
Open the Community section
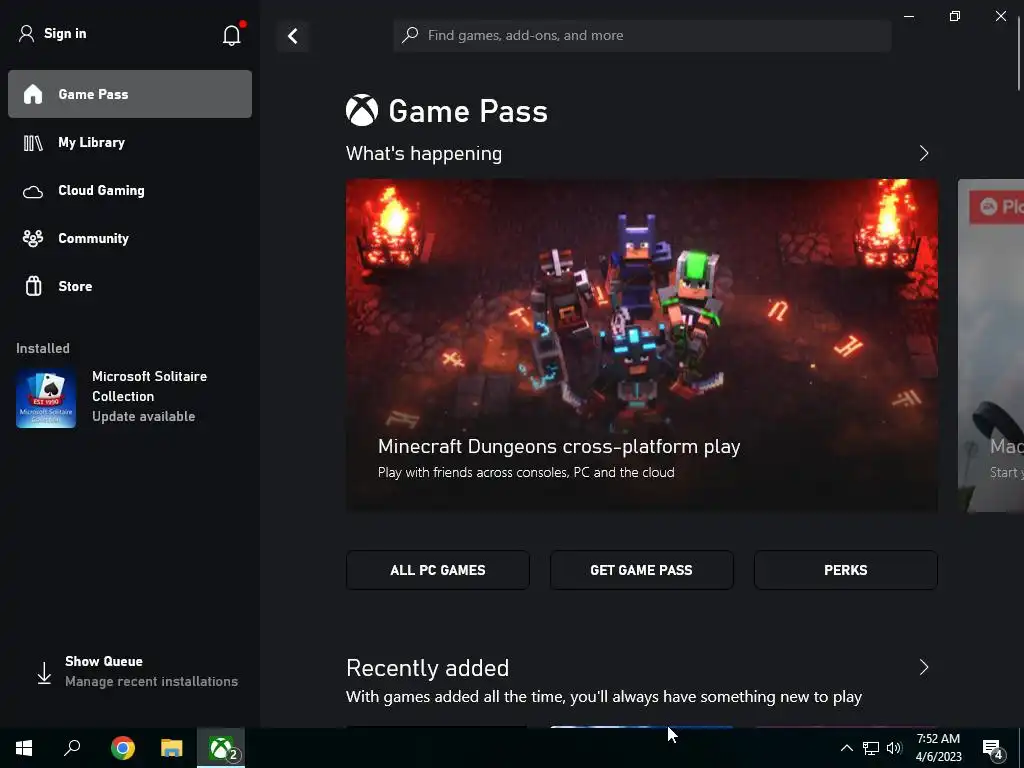(130, 238)
